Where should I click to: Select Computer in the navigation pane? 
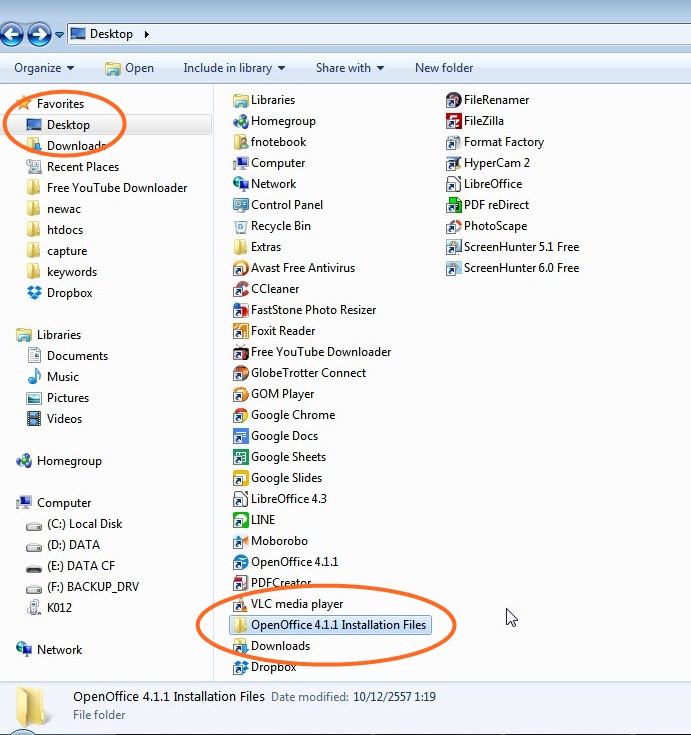tap(53, 503)
